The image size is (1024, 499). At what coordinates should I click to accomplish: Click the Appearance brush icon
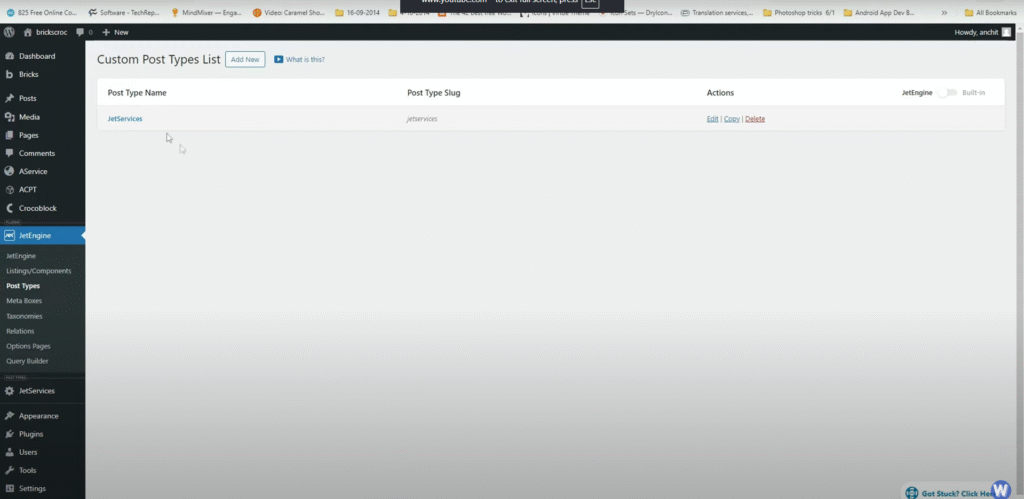(x=9, y=416)
